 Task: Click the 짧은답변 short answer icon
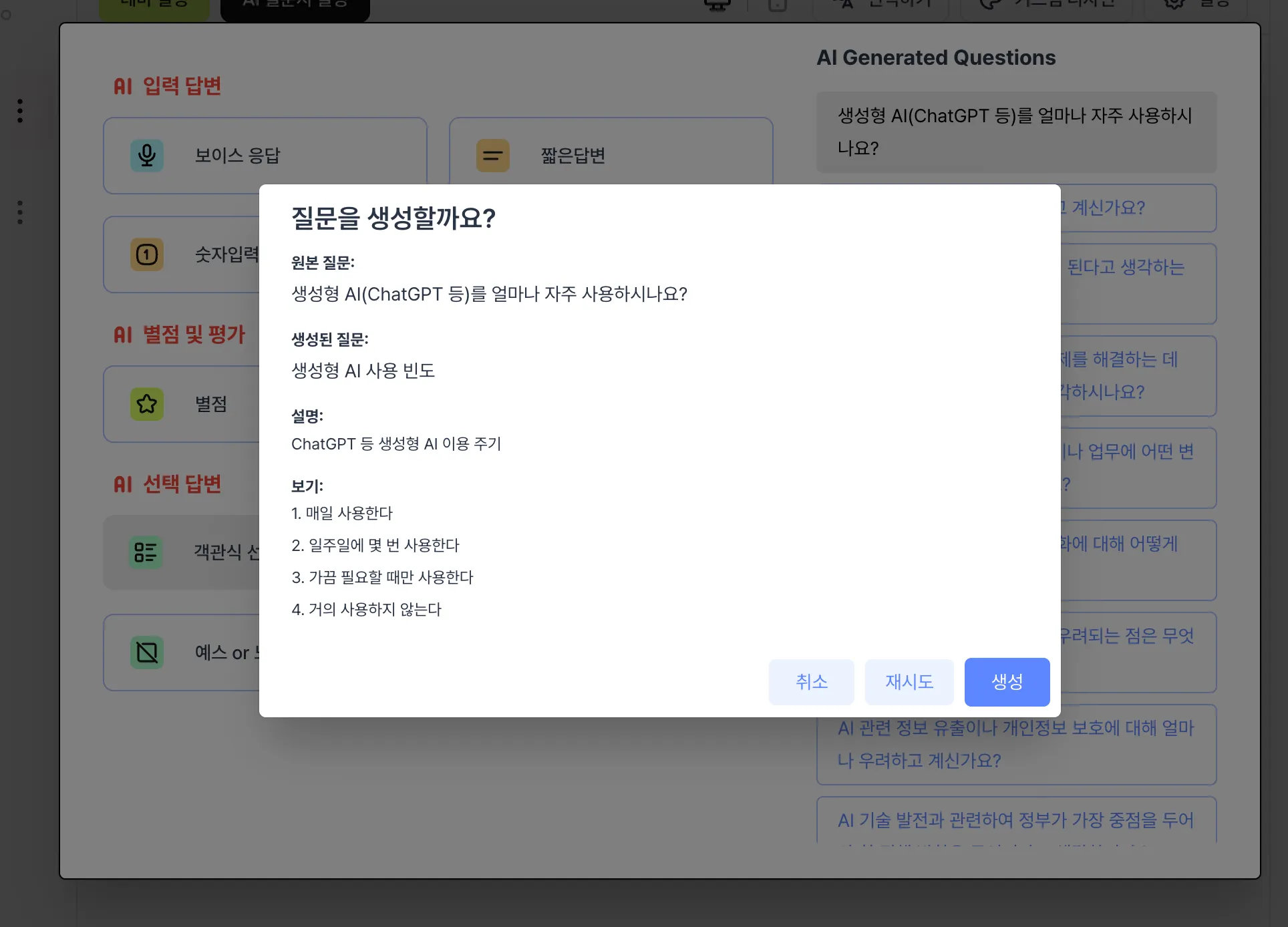tap(492, 156)
